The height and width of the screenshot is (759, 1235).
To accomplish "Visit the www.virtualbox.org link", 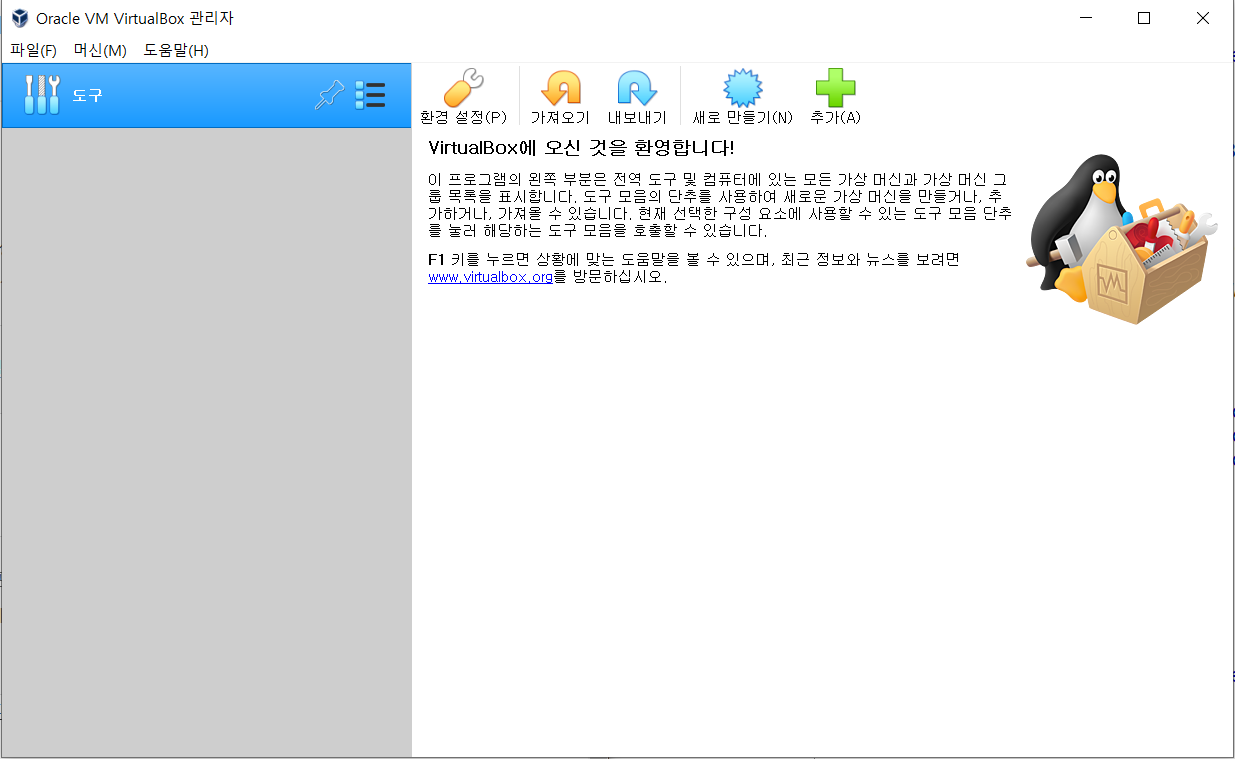I will pos(490,277).
